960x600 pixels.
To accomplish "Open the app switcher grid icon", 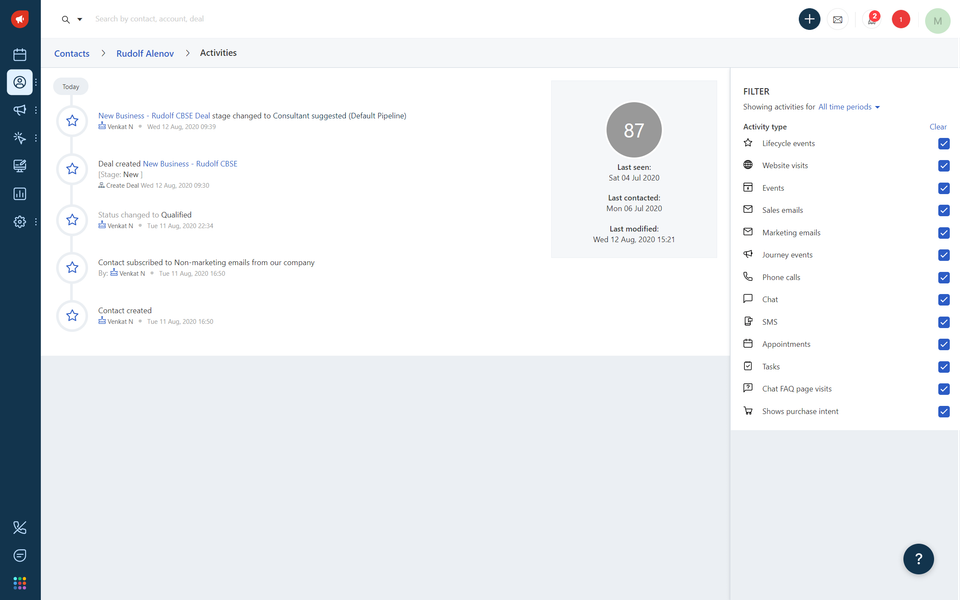I will tap(19, 583).
